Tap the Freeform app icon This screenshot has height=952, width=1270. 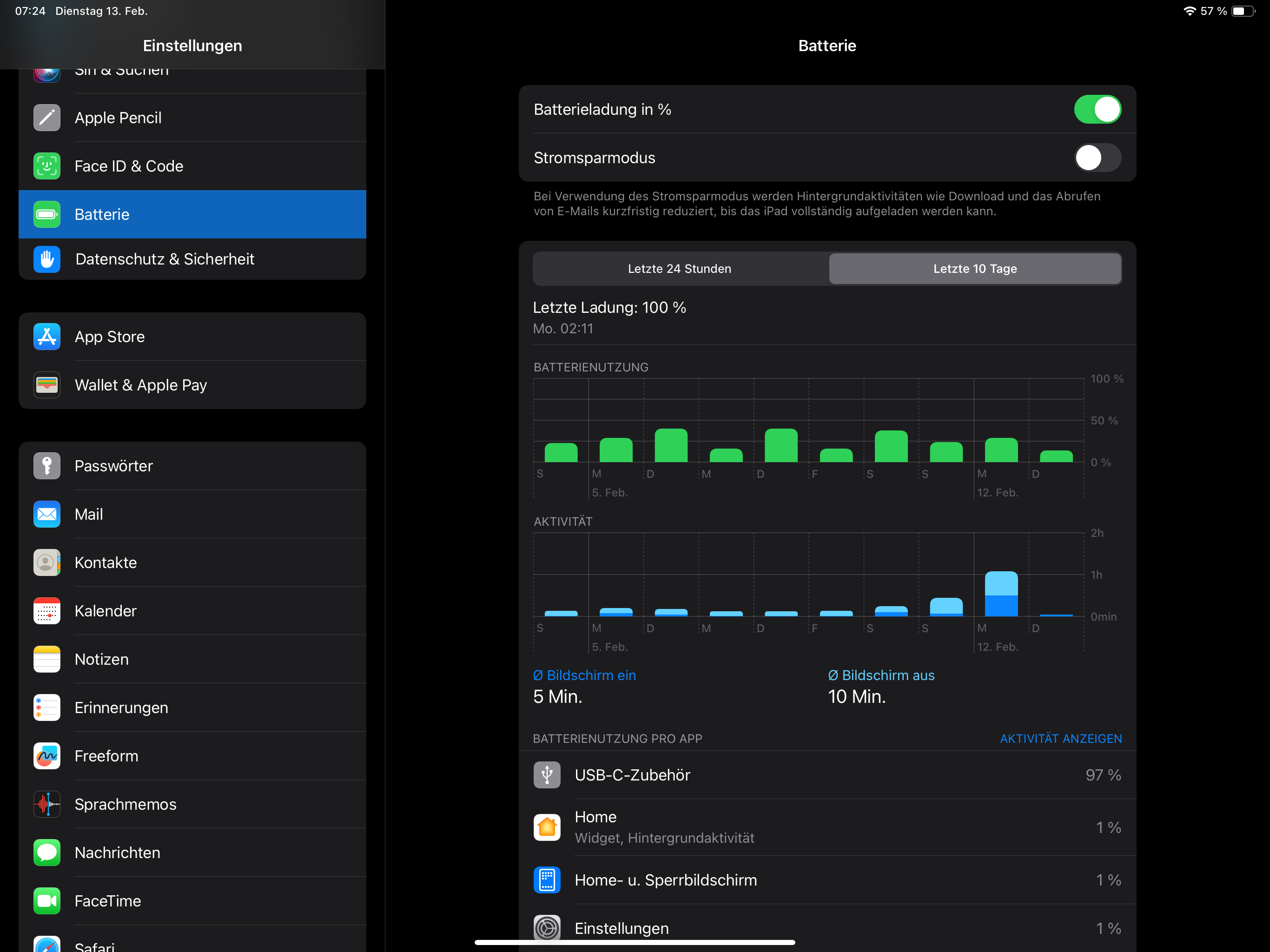click(46, 756)
